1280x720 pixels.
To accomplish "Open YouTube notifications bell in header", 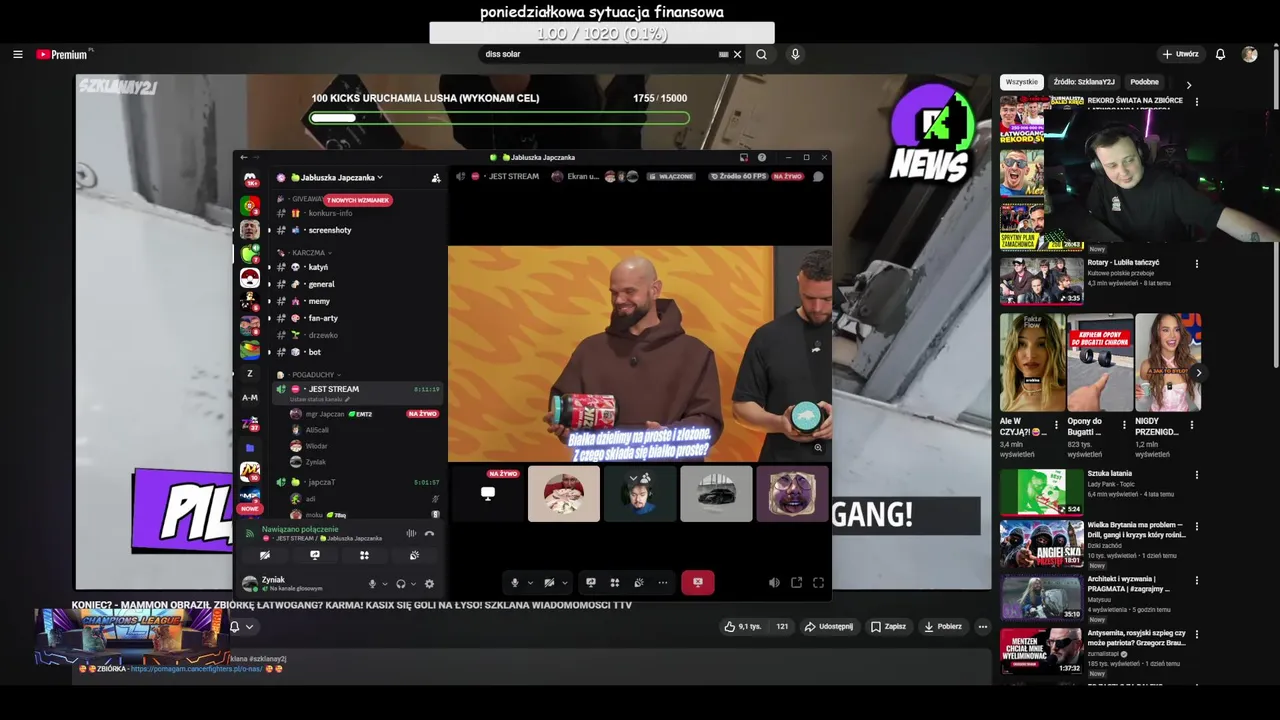I will click(1220, 54).
